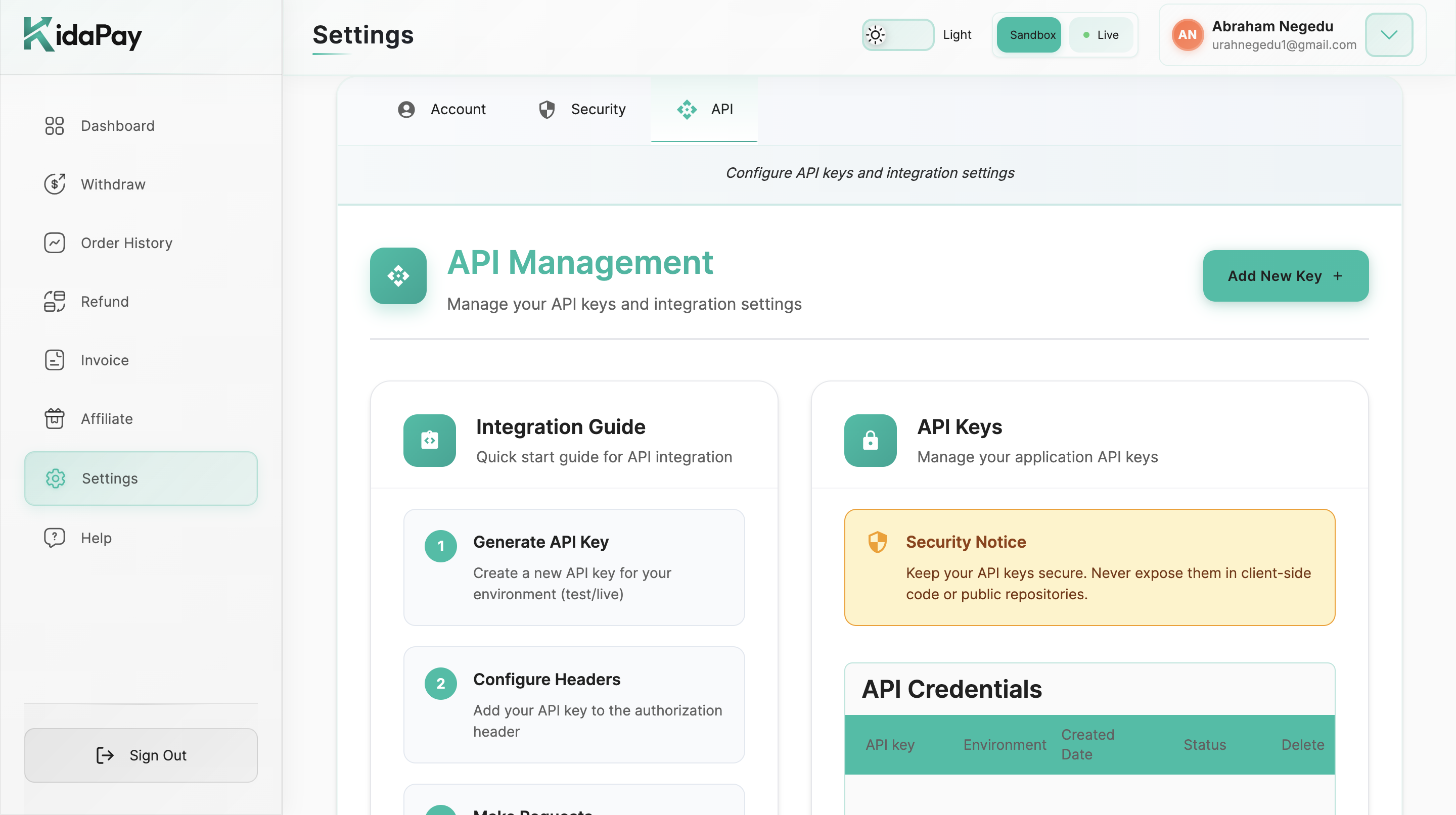The height and width of the screenshot is (815, 1456).
Task: Open Withdraw page
Action: click(x=141, y=184)
